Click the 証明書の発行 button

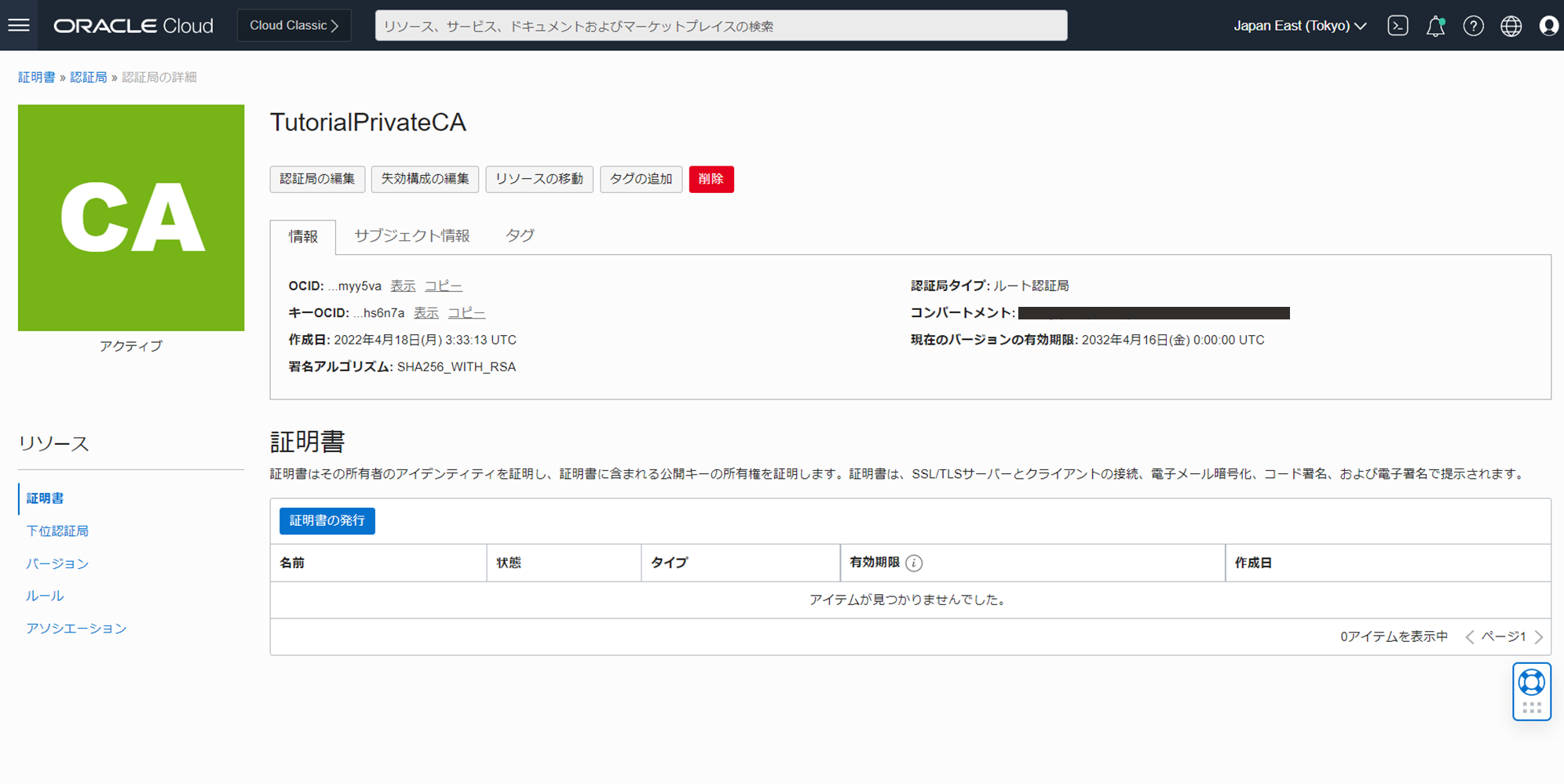click(x=327, y=520)
